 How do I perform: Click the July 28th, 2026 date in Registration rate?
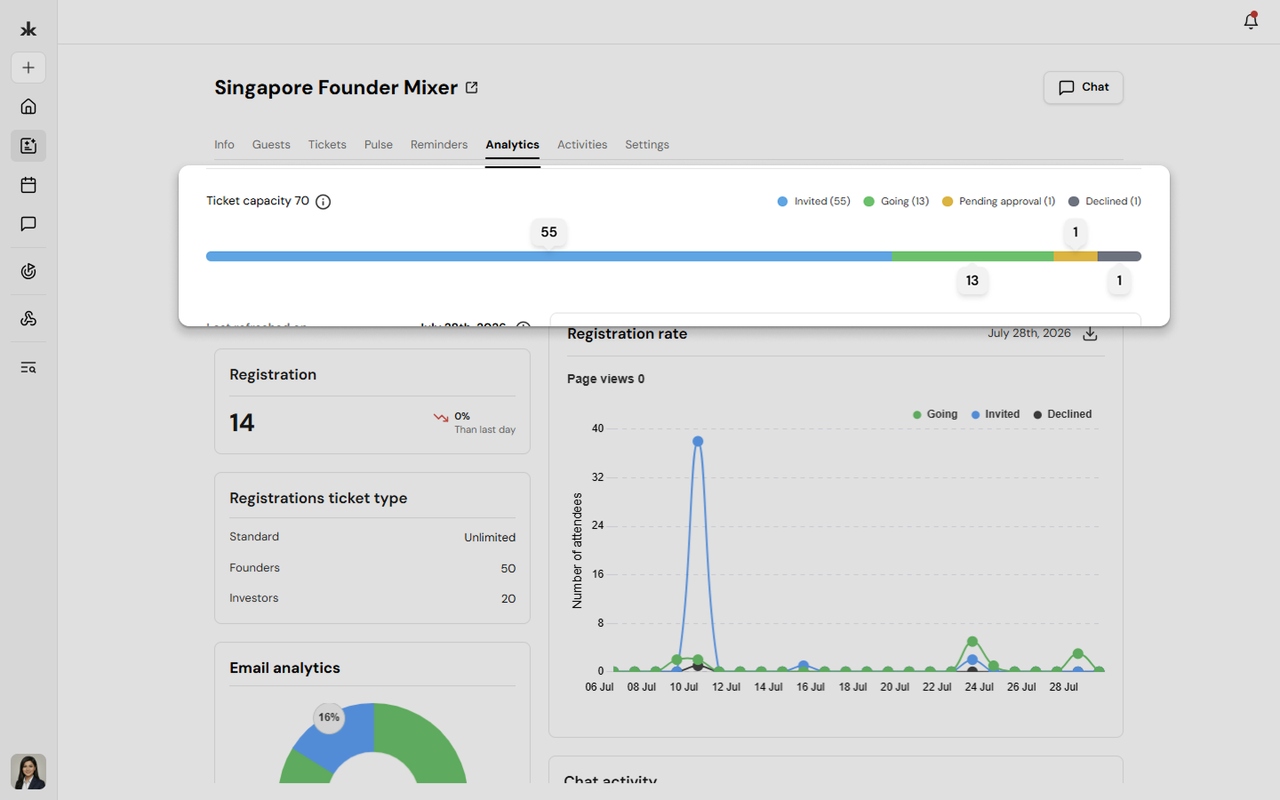tap(1029, 333)
